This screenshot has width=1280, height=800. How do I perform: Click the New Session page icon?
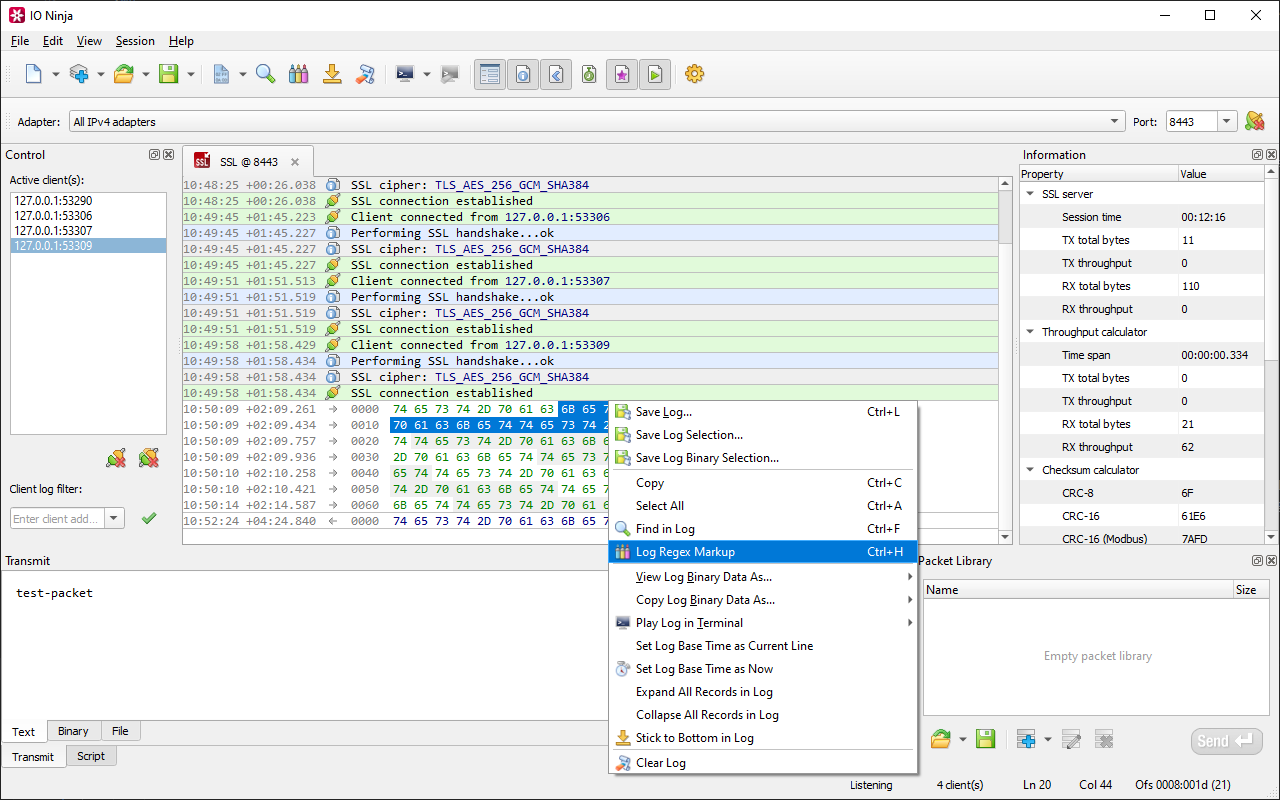pyautogui.click(x=34, y=74)
